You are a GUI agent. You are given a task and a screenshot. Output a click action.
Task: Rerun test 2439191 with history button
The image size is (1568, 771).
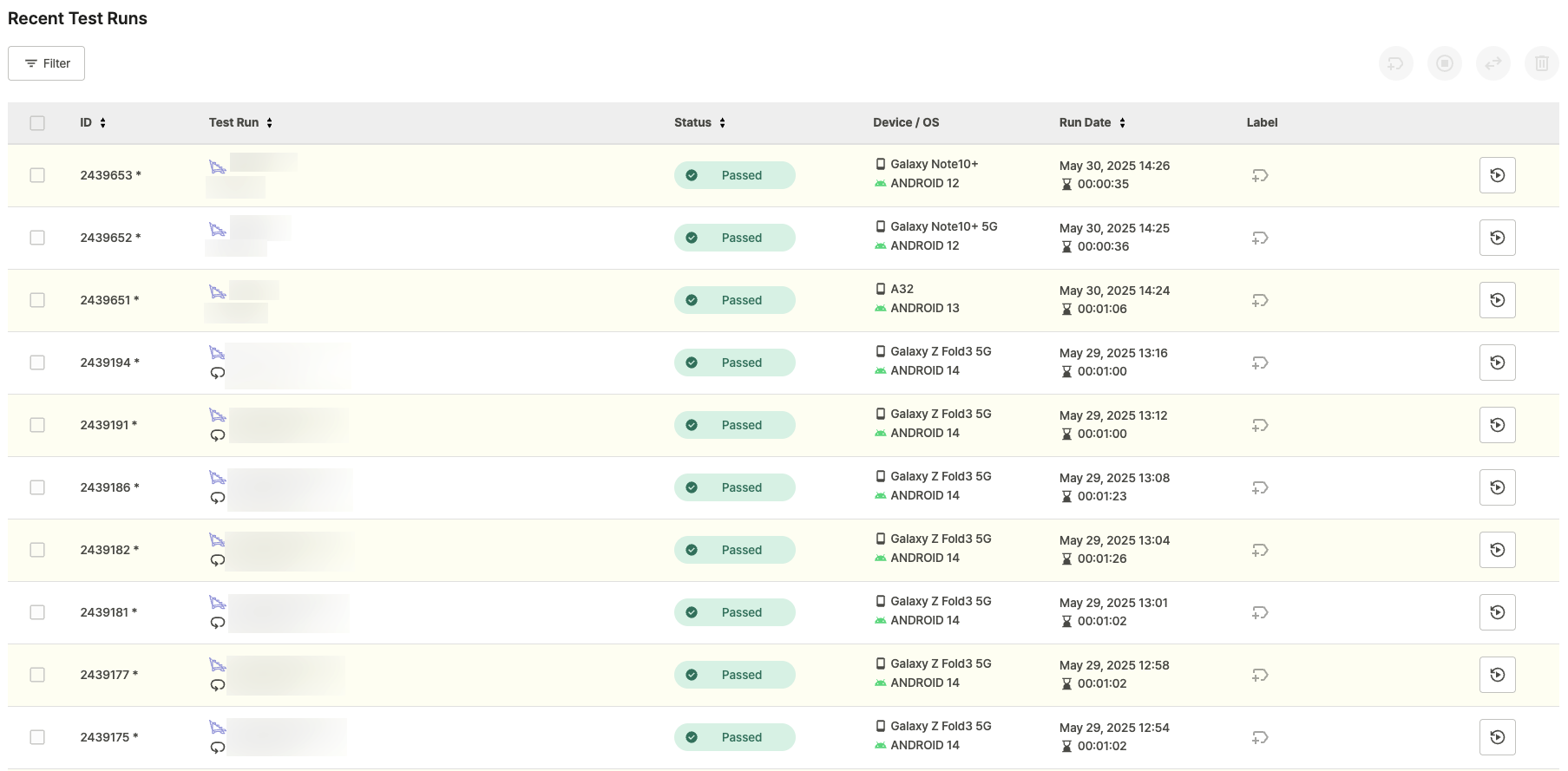tap(1497, 425)
